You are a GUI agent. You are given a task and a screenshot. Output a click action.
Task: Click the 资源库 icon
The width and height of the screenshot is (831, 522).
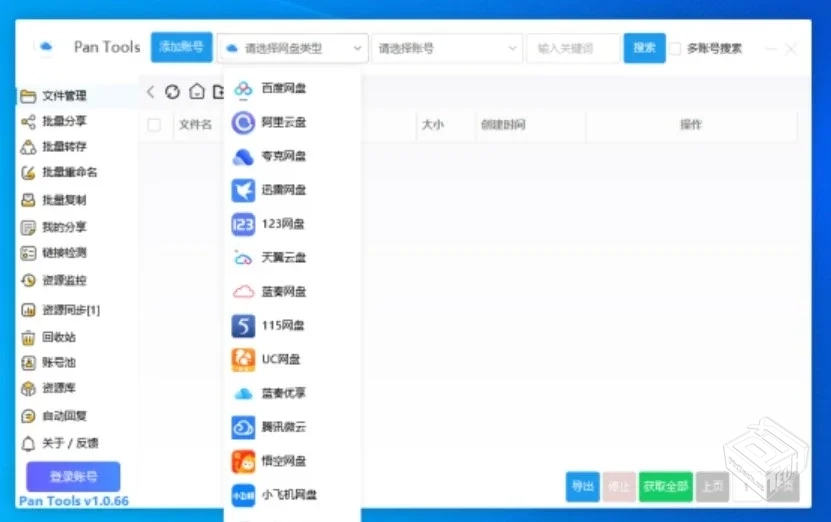pos(28,388)
